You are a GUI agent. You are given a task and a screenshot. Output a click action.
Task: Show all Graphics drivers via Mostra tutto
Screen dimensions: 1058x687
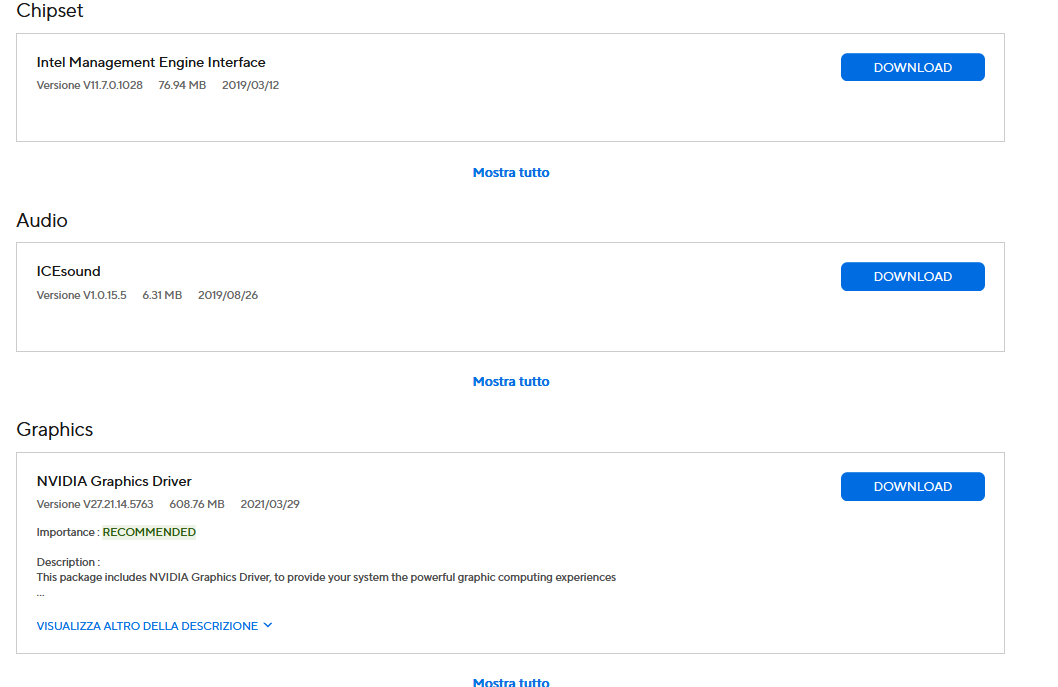pyautogui.click(x=511, y=681)
